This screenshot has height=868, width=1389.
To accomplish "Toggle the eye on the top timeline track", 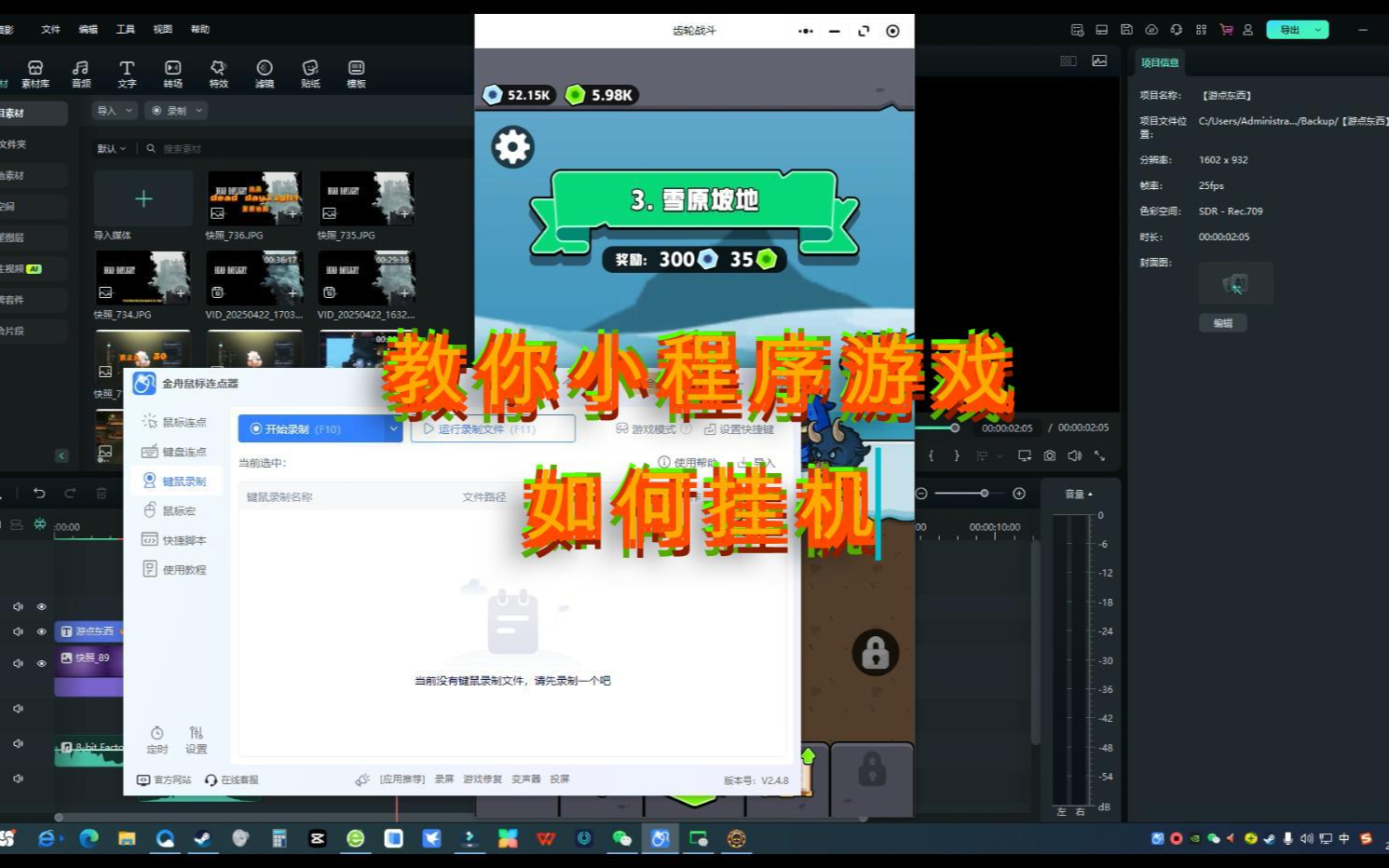I will tap(41, 606).
